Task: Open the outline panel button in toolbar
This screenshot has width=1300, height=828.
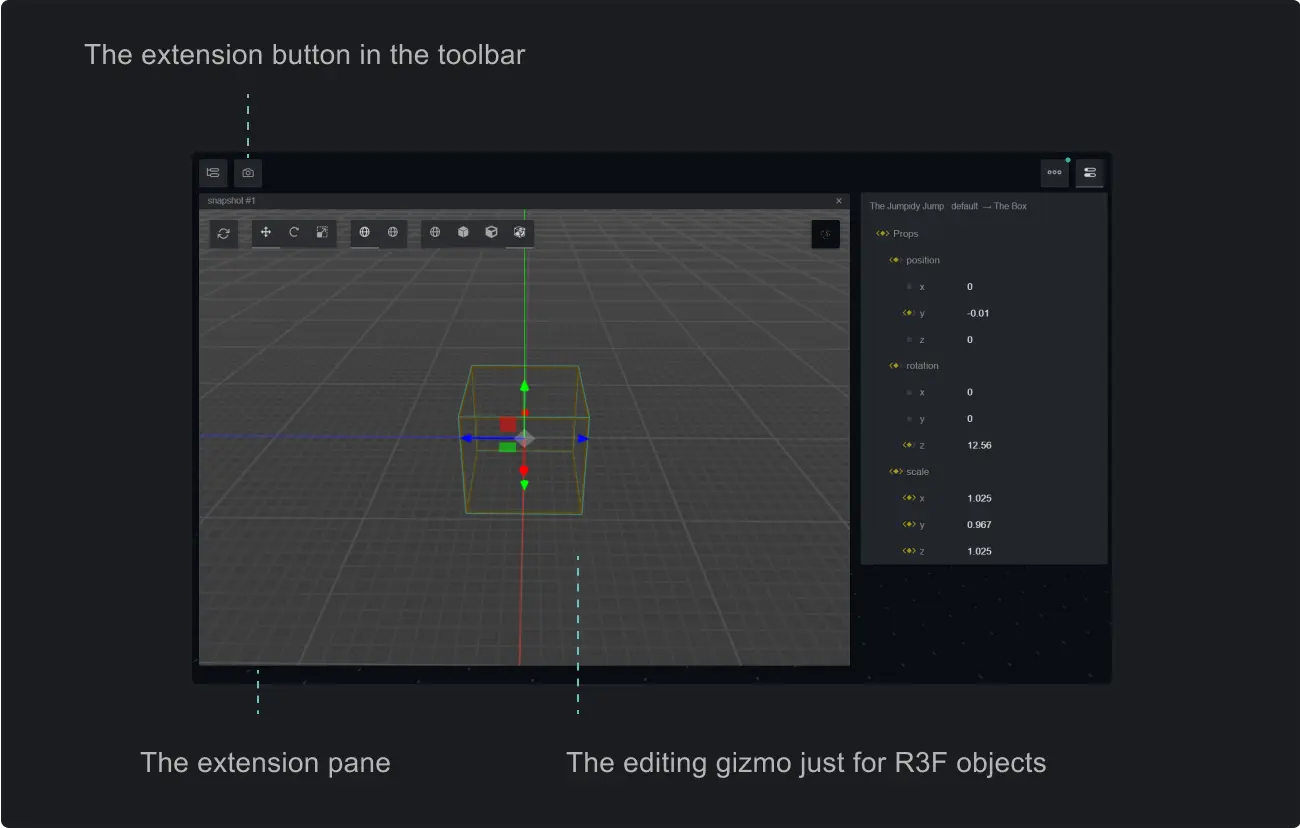Action: pyautogui.click(x=213, y=173)
